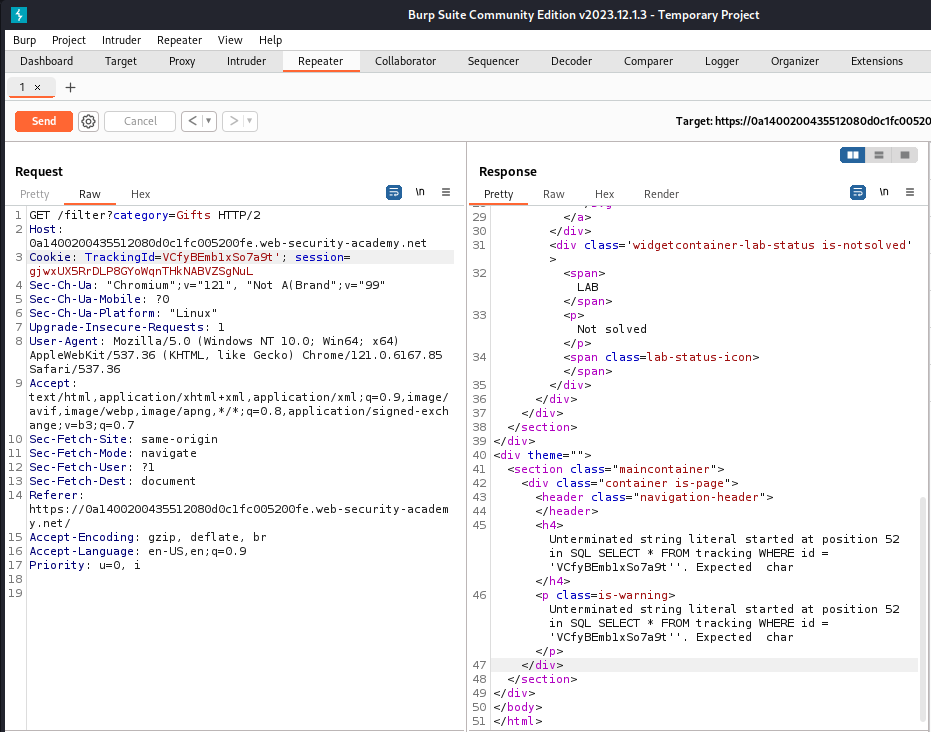Click 'Not solved' text in response

tap(612, 329)
